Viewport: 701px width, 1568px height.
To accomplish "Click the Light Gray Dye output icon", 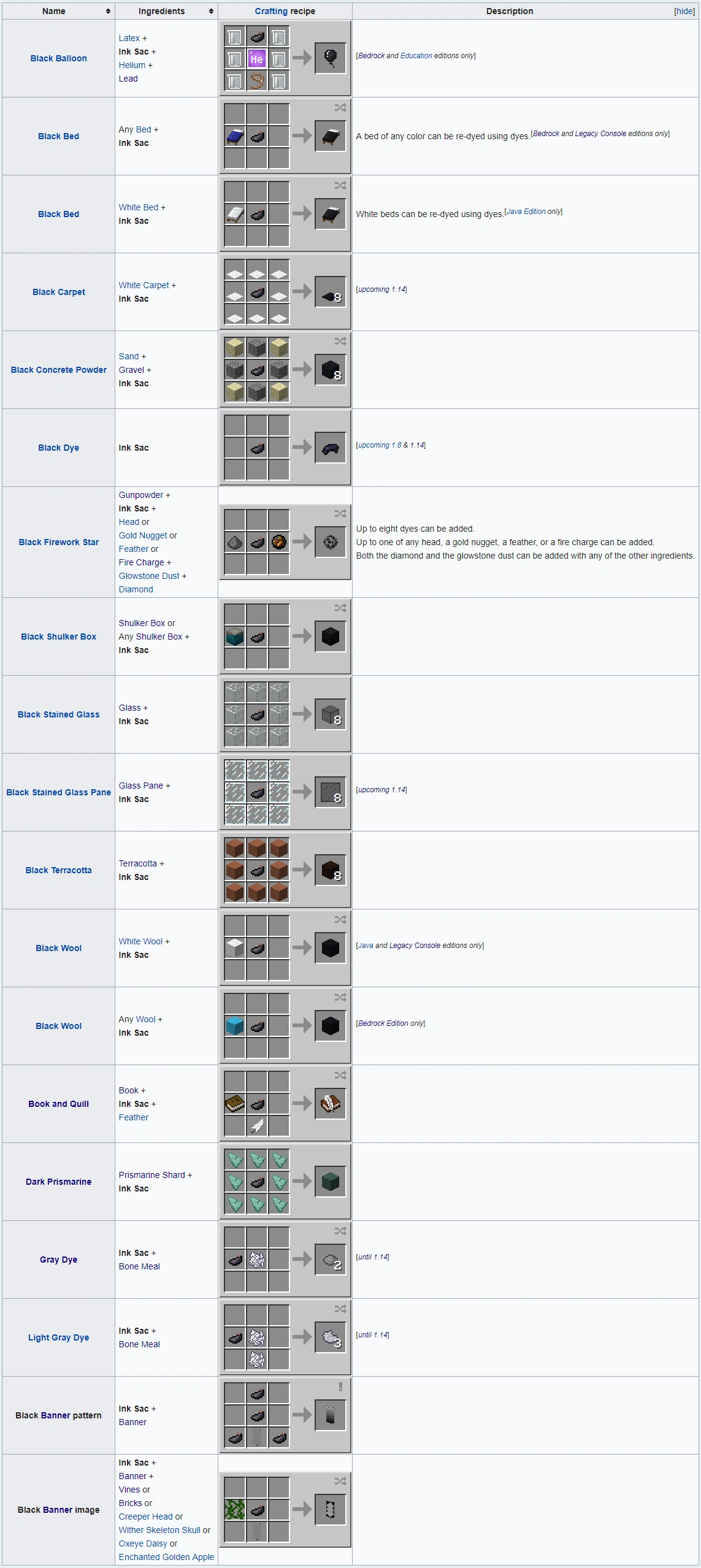I will point(330,1337).
